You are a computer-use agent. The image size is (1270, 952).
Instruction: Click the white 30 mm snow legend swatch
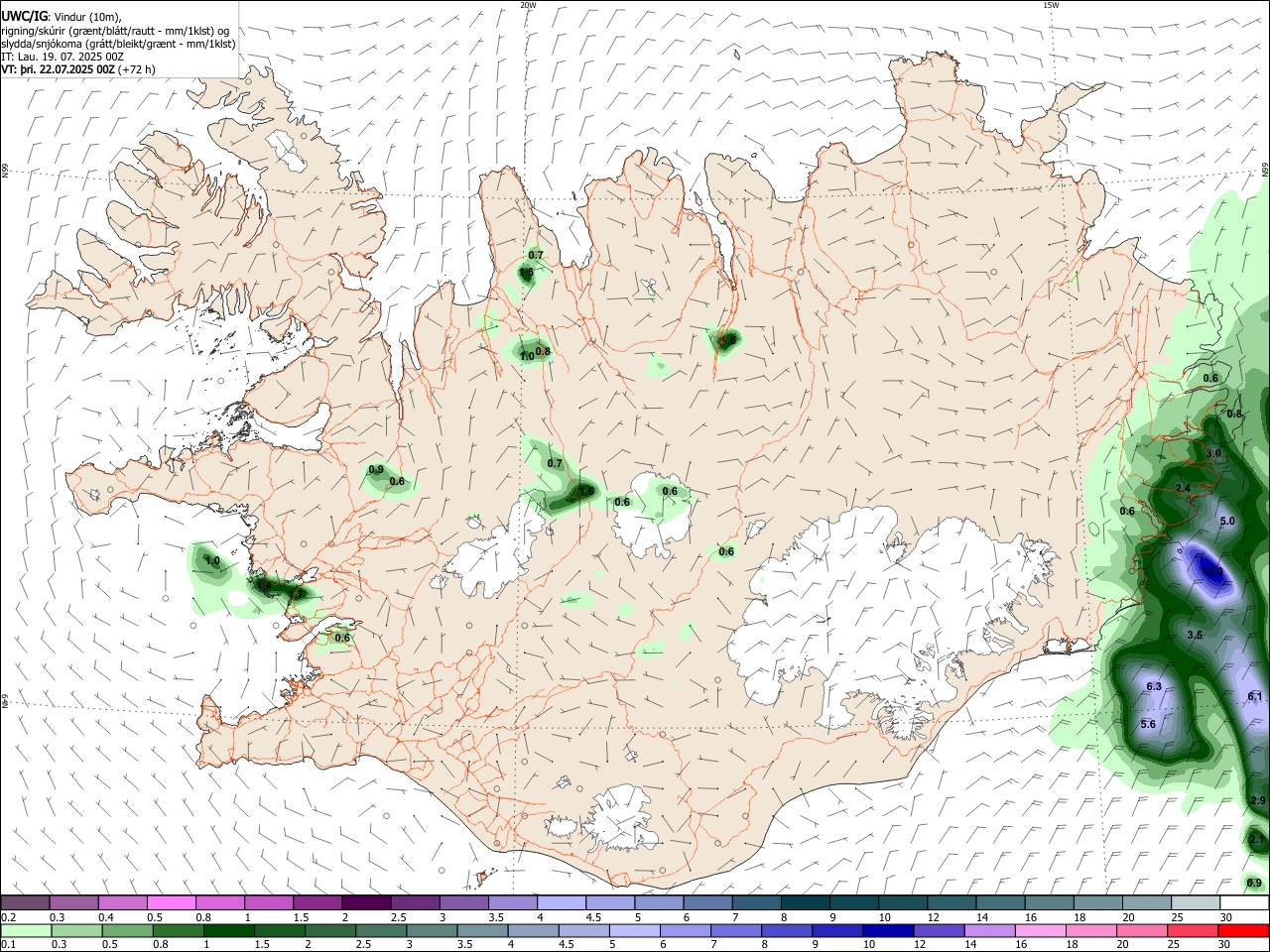coord(1245,903)
